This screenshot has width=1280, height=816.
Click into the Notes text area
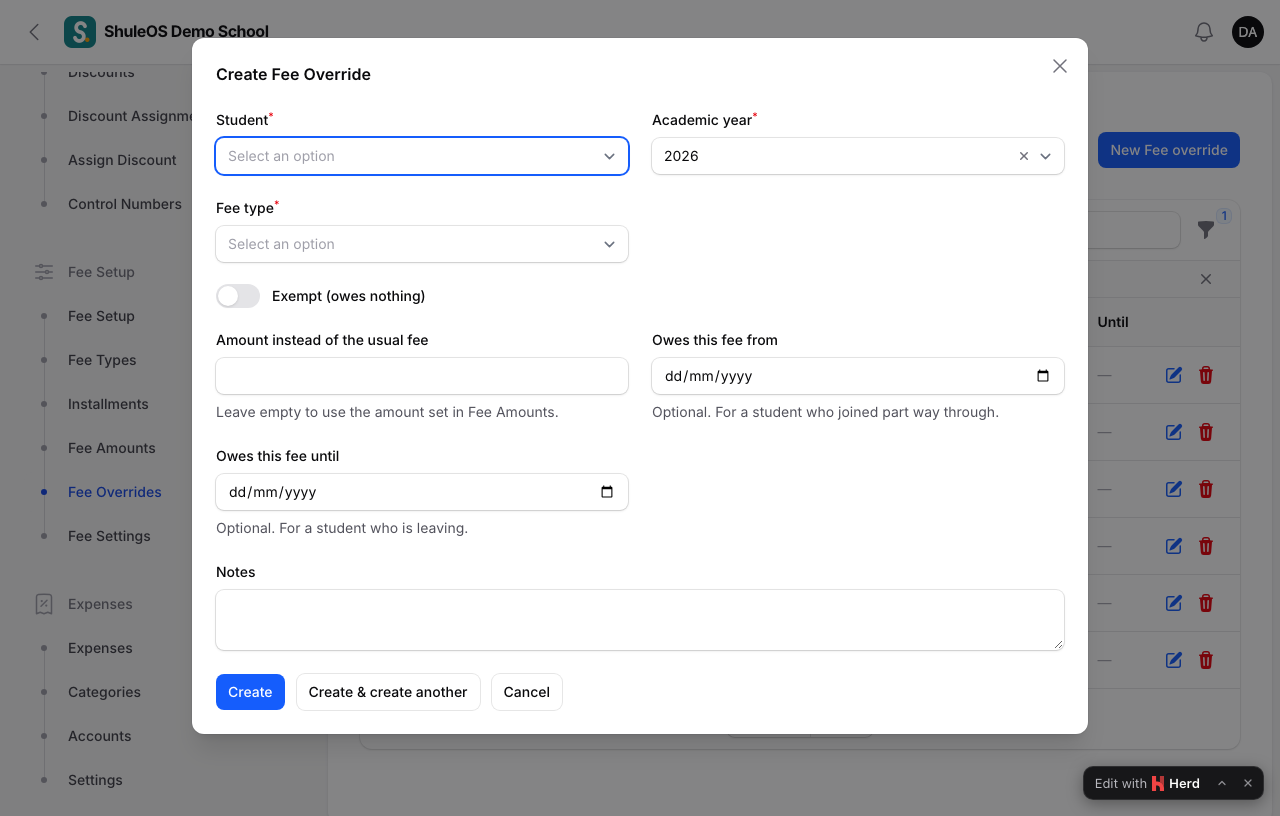point(640,620)
